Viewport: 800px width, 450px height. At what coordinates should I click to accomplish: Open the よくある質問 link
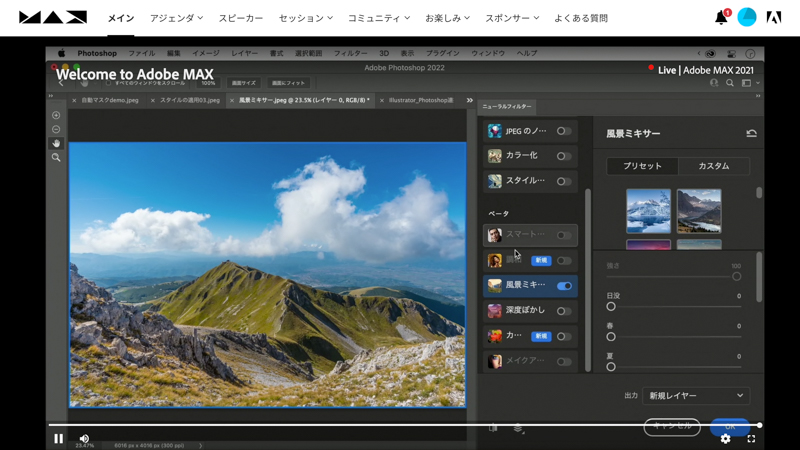pyautogui.click(x=581, y=18)
